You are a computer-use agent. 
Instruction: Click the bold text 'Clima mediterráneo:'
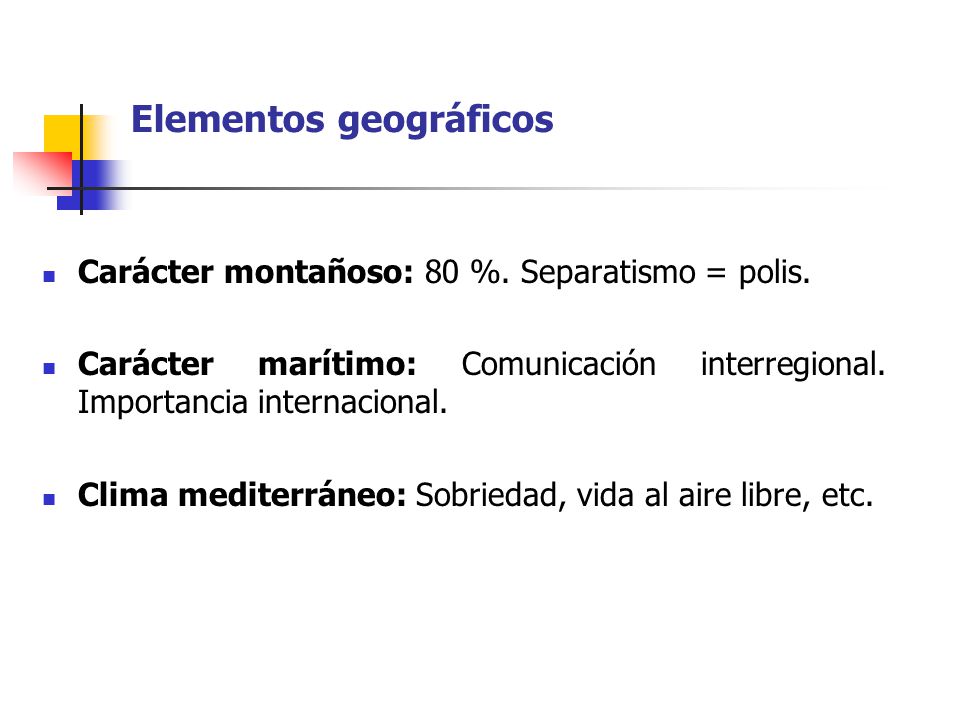click(x=242, y=495)
